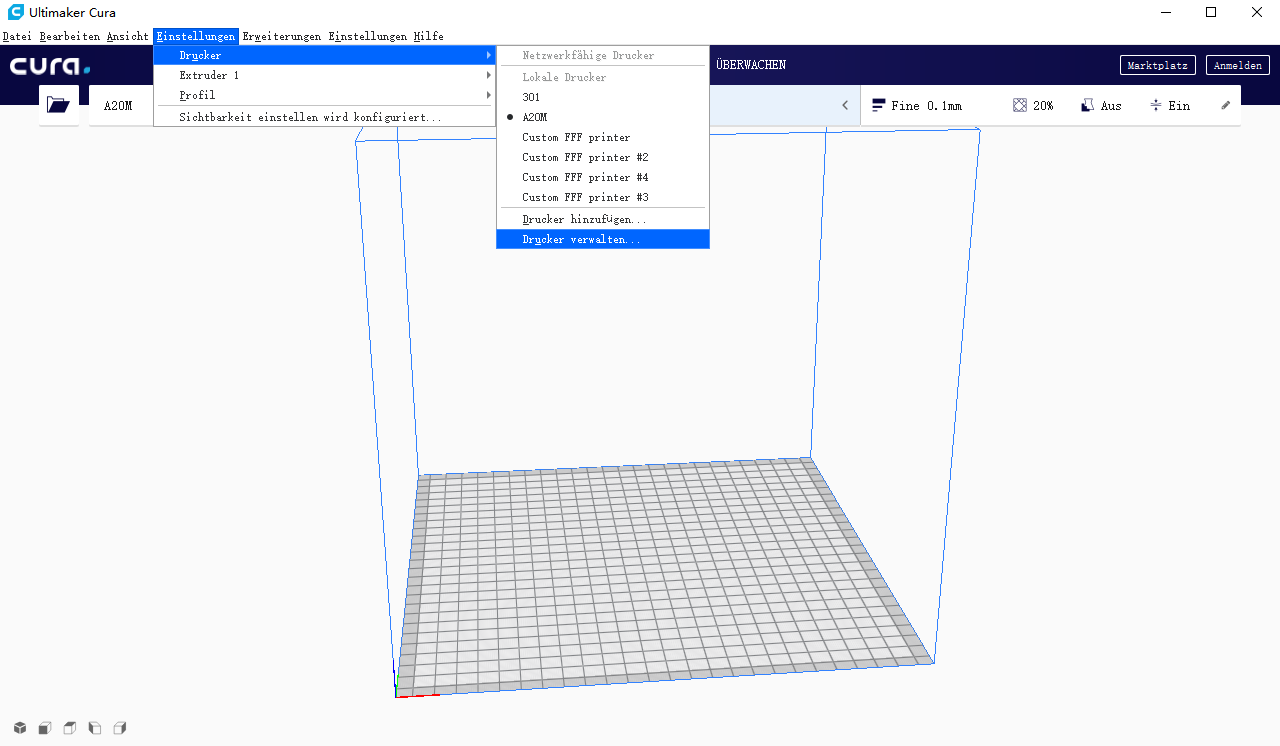
Task: Click the adhesion Ein icon
Action: (x=1156, y=105)
